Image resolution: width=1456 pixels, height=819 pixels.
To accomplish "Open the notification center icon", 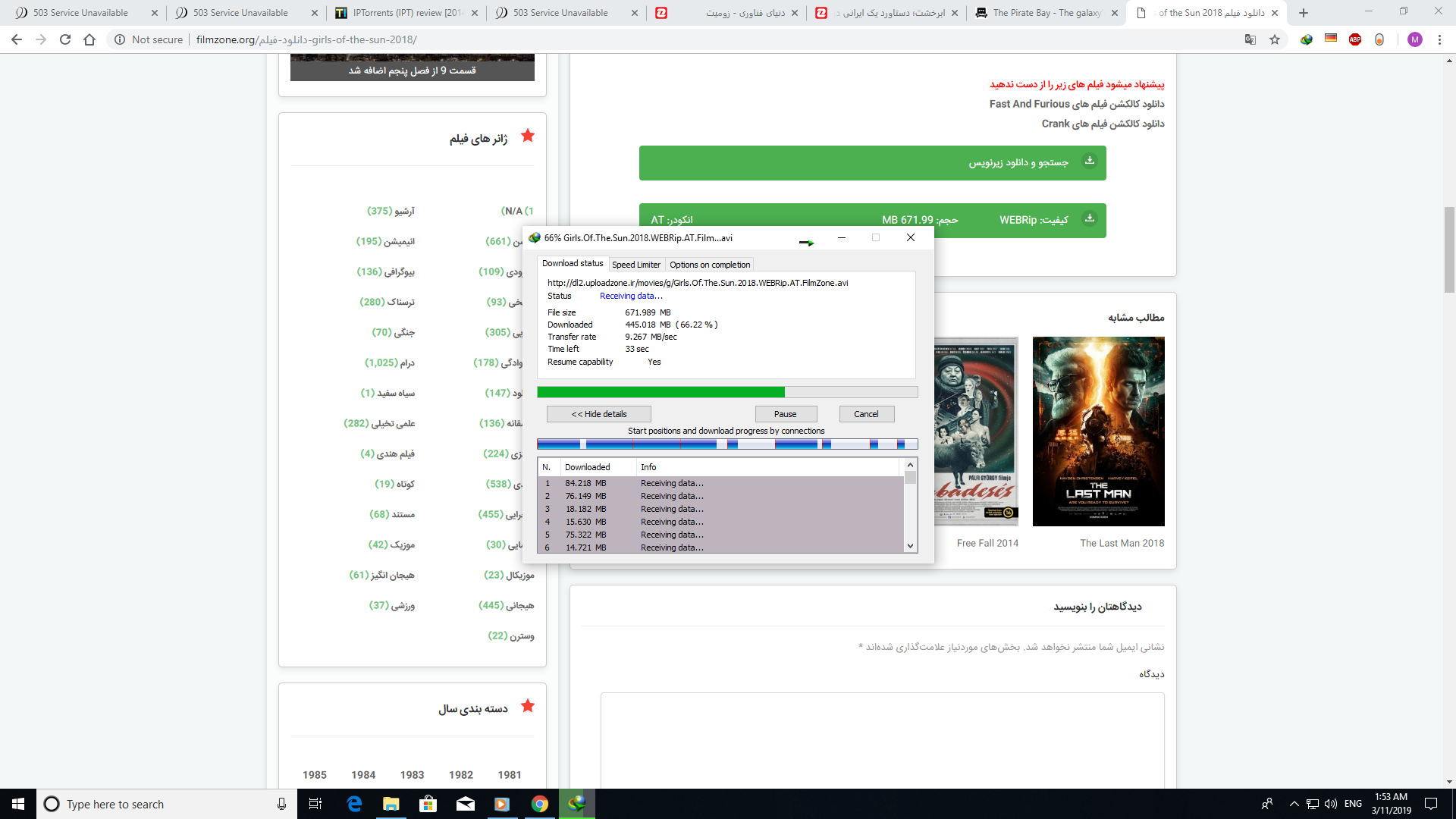I will (1431, 804).
